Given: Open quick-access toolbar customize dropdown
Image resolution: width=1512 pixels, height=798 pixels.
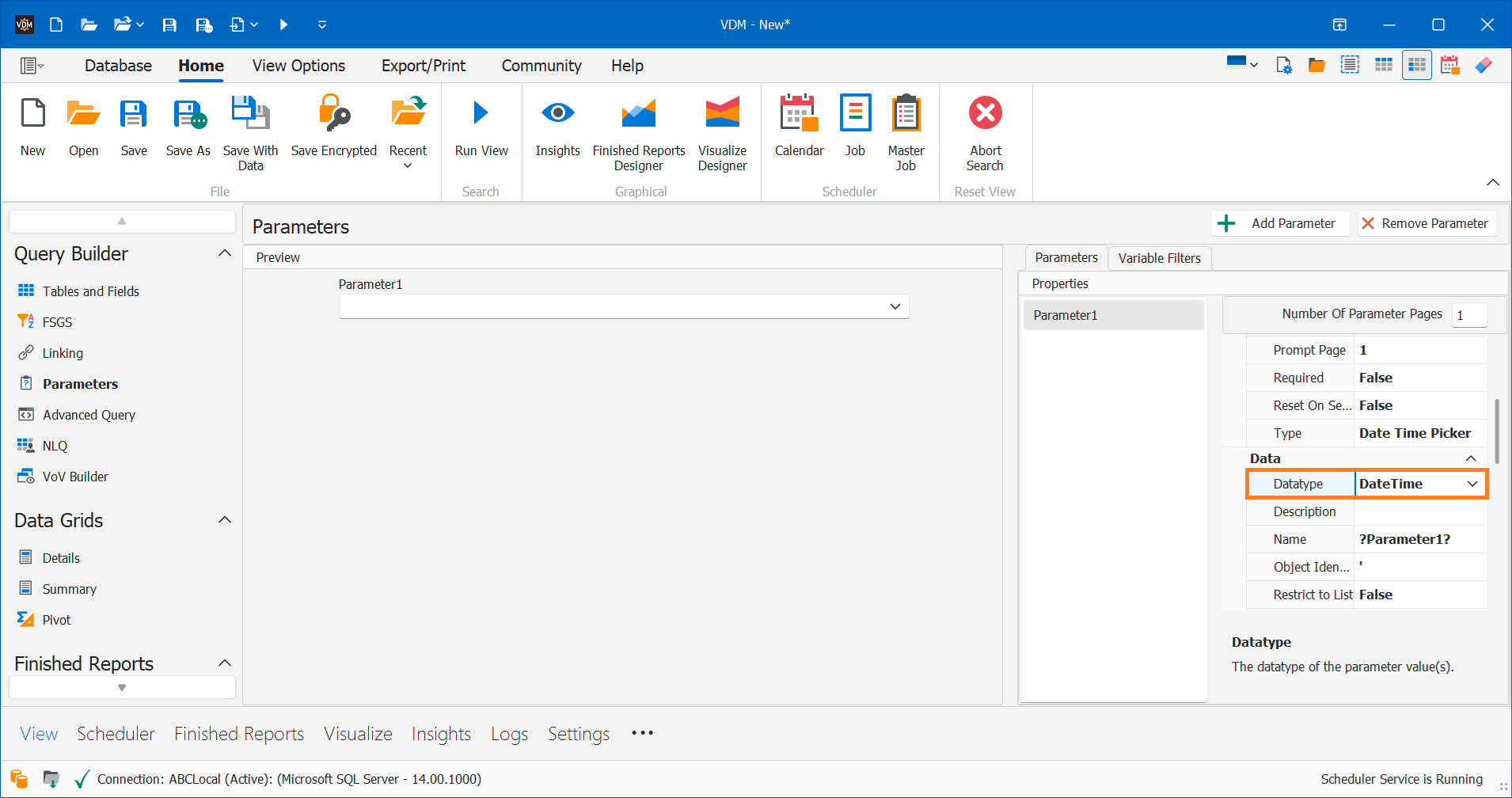Looking at the screenshot, I should [322, 25].
